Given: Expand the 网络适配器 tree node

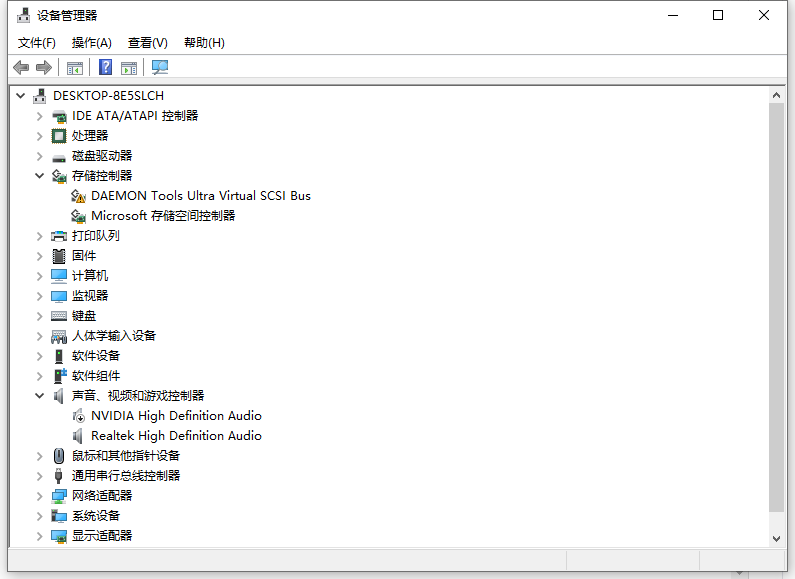Looking at the screenshot, I should coord(40,495).
